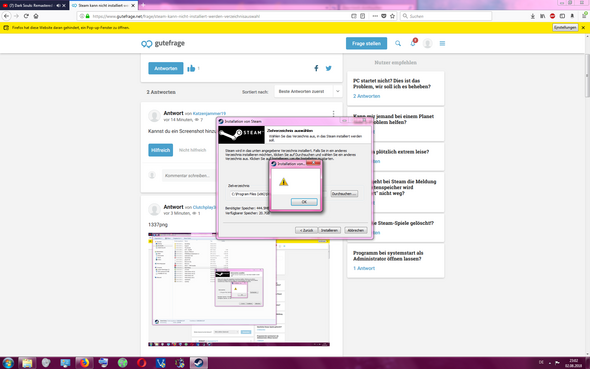Click the 'Frage stellen' button
Image resolution: width=590 pixels, height=369 pixels.
point(366,44)
